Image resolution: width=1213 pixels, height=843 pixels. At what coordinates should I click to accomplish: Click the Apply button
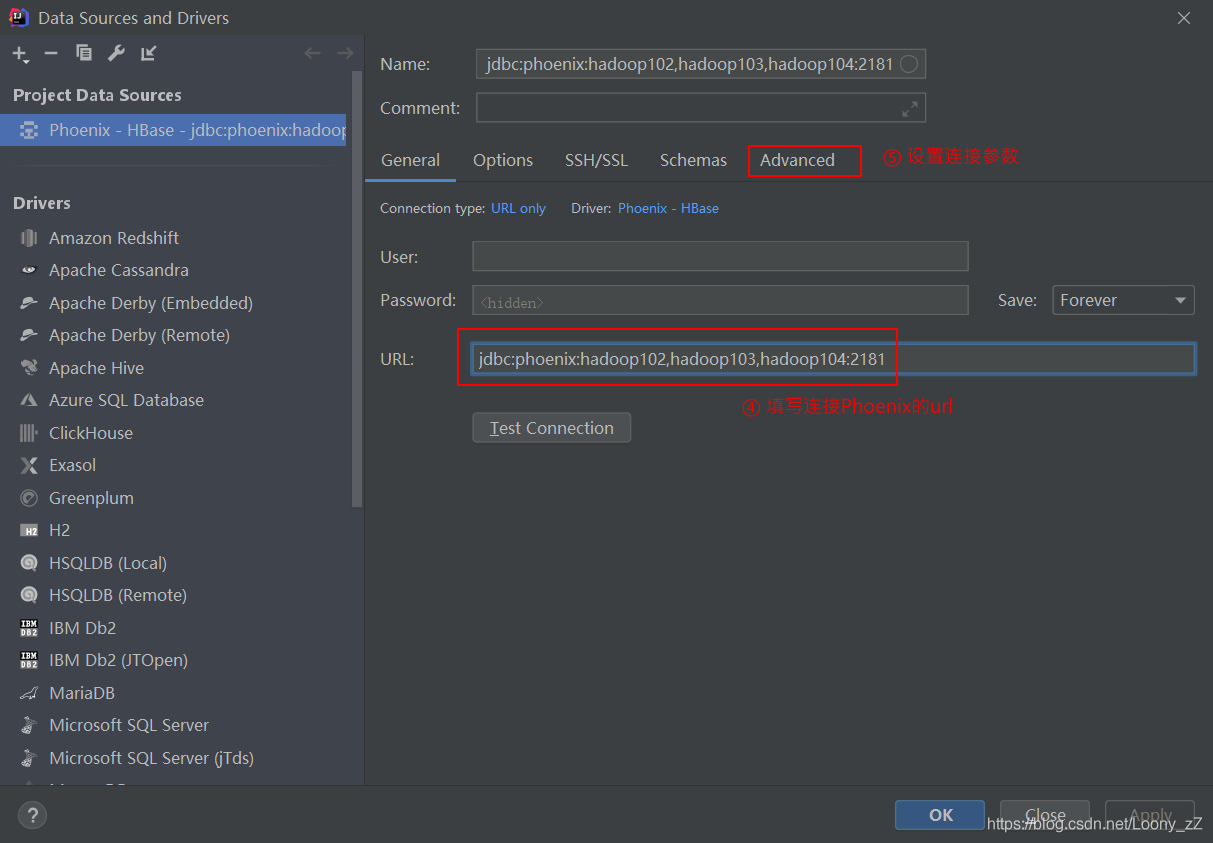[x=1150, y=815]
